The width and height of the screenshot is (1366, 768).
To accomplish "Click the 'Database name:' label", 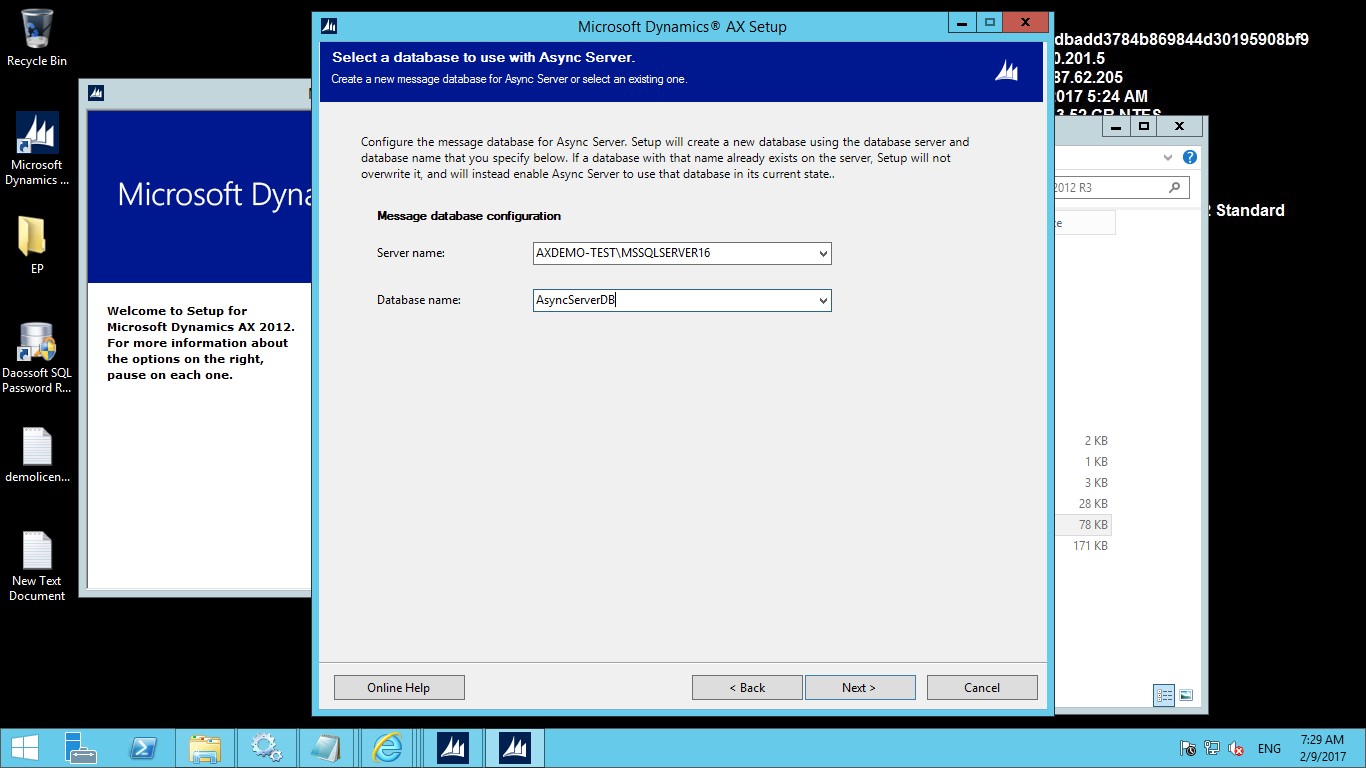I will click(419, 300).
